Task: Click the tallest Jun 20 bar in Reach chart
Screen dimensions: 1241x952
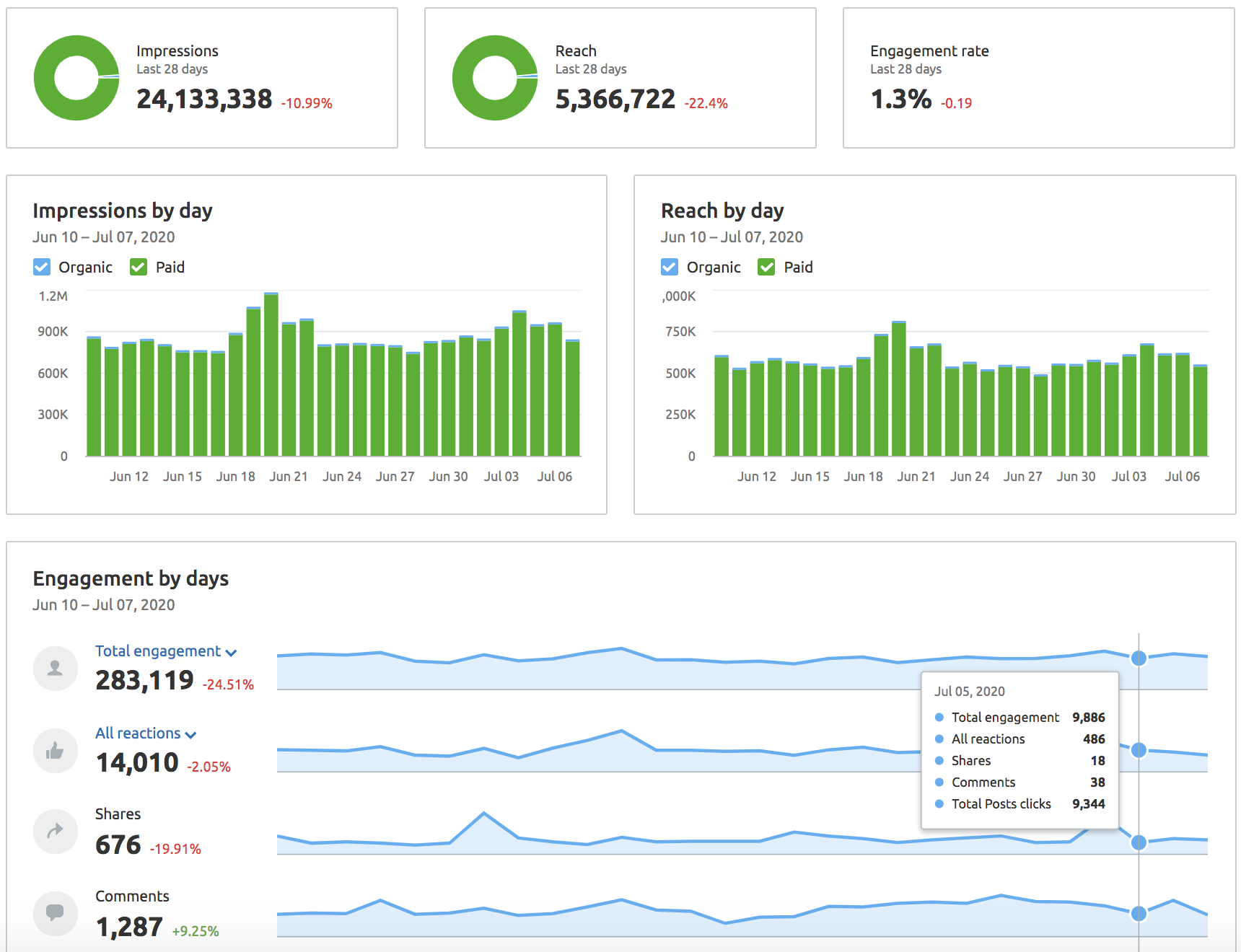Action: click(x=899, y=388)
